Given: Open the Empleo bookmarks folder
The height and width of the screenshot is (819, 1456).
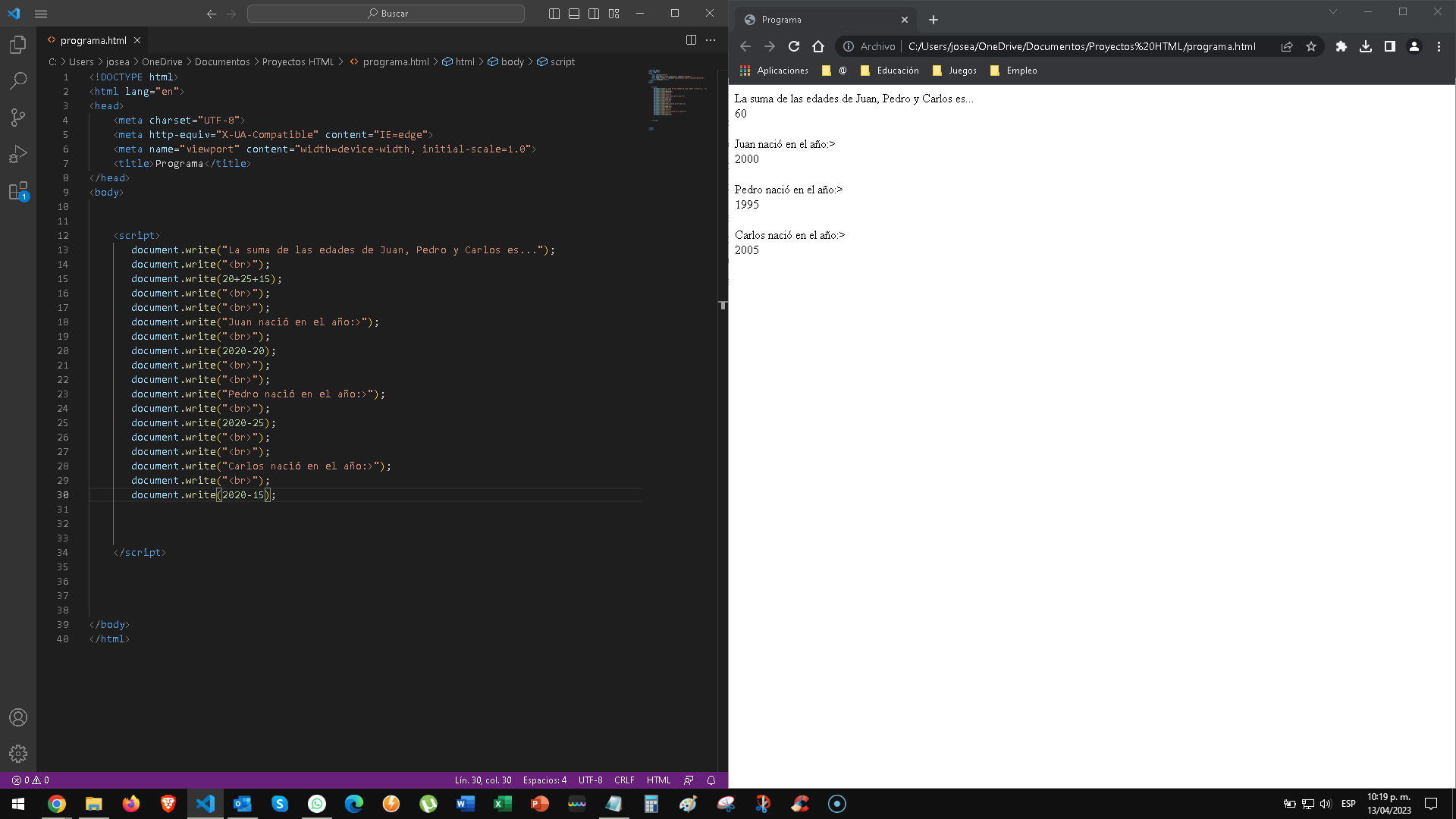Looking at the screenshot, I should (1013, 71).
